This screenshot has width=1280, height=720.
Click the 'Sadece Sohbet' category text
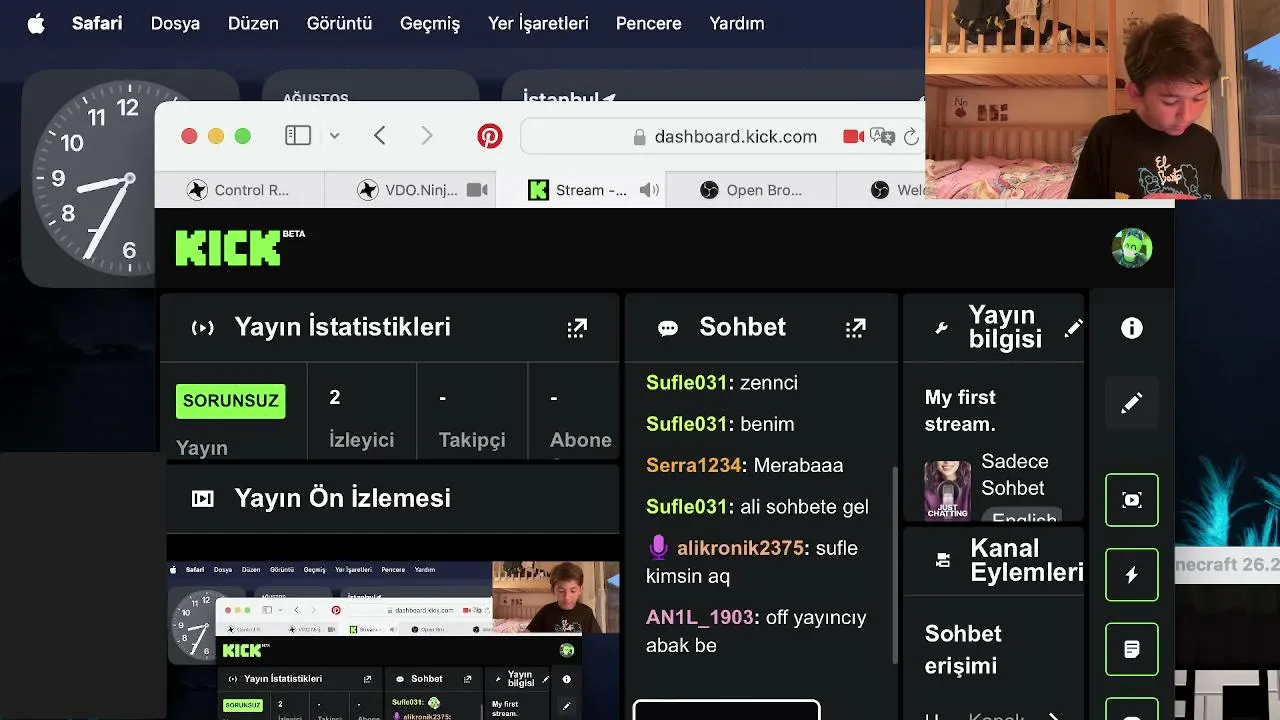tap(1014, 475)
